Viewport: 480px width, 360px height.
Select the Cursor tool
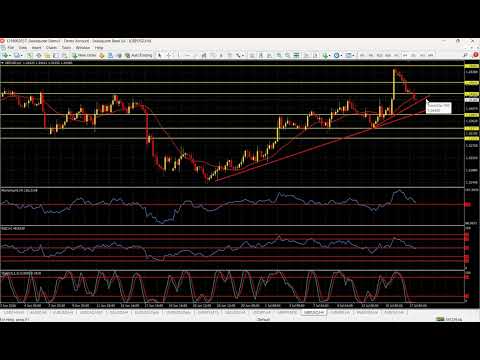[159, 55]
